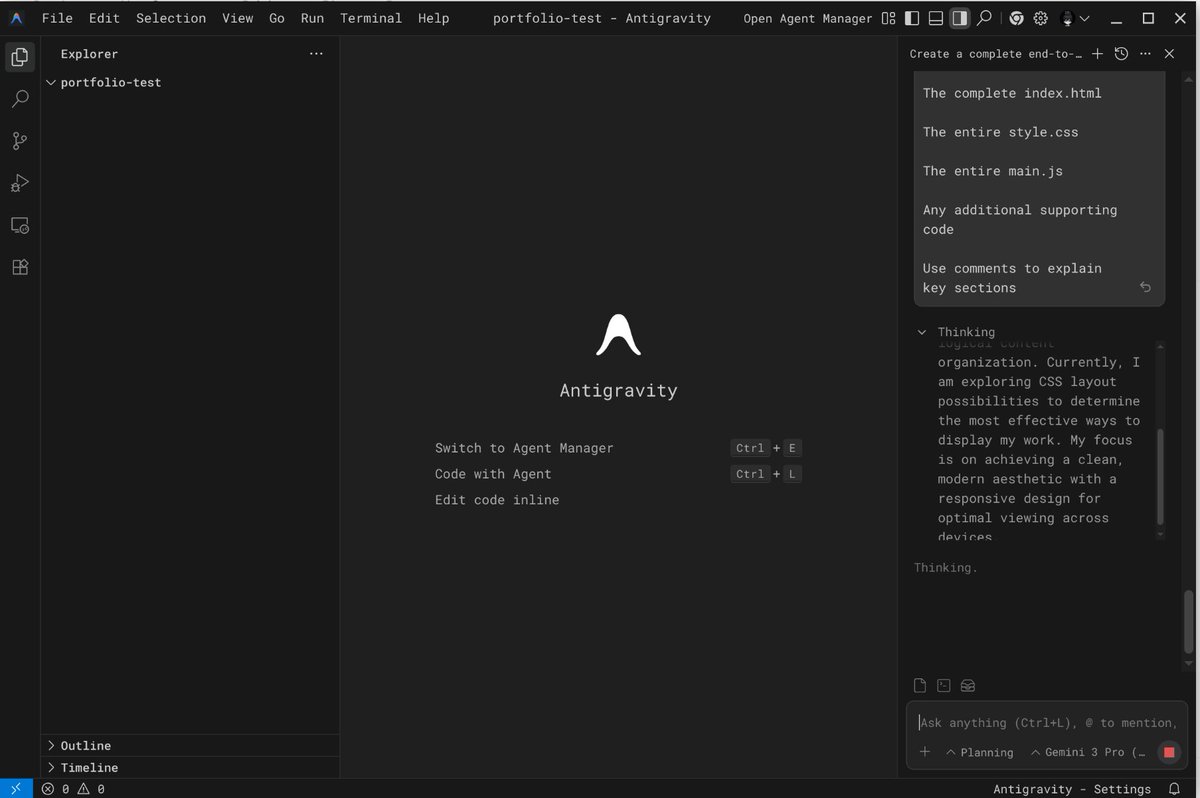Open the notifications bell in the status bar
The width and height of the screenshot is (1200, 798).
click(x=1174, y=789)
